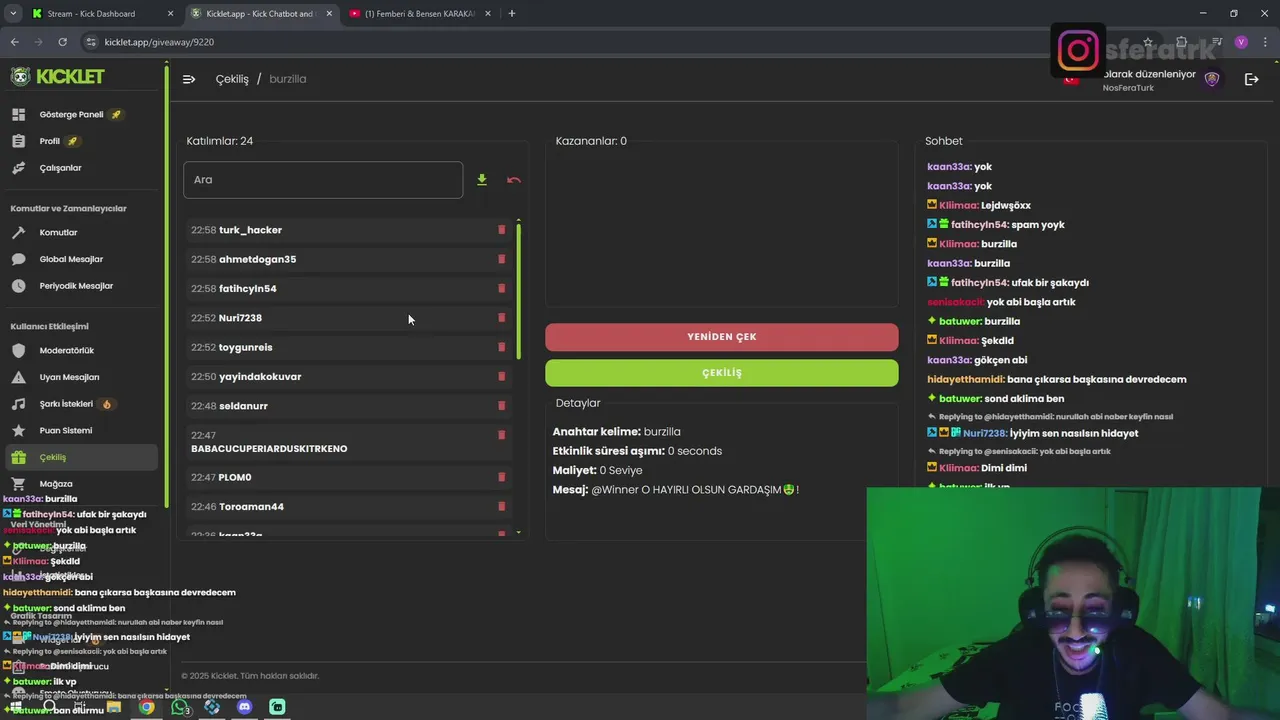Viewport: 1280px width, 720px height.
Task: Focus the Ara search field
Action: [x=323, y=180]
